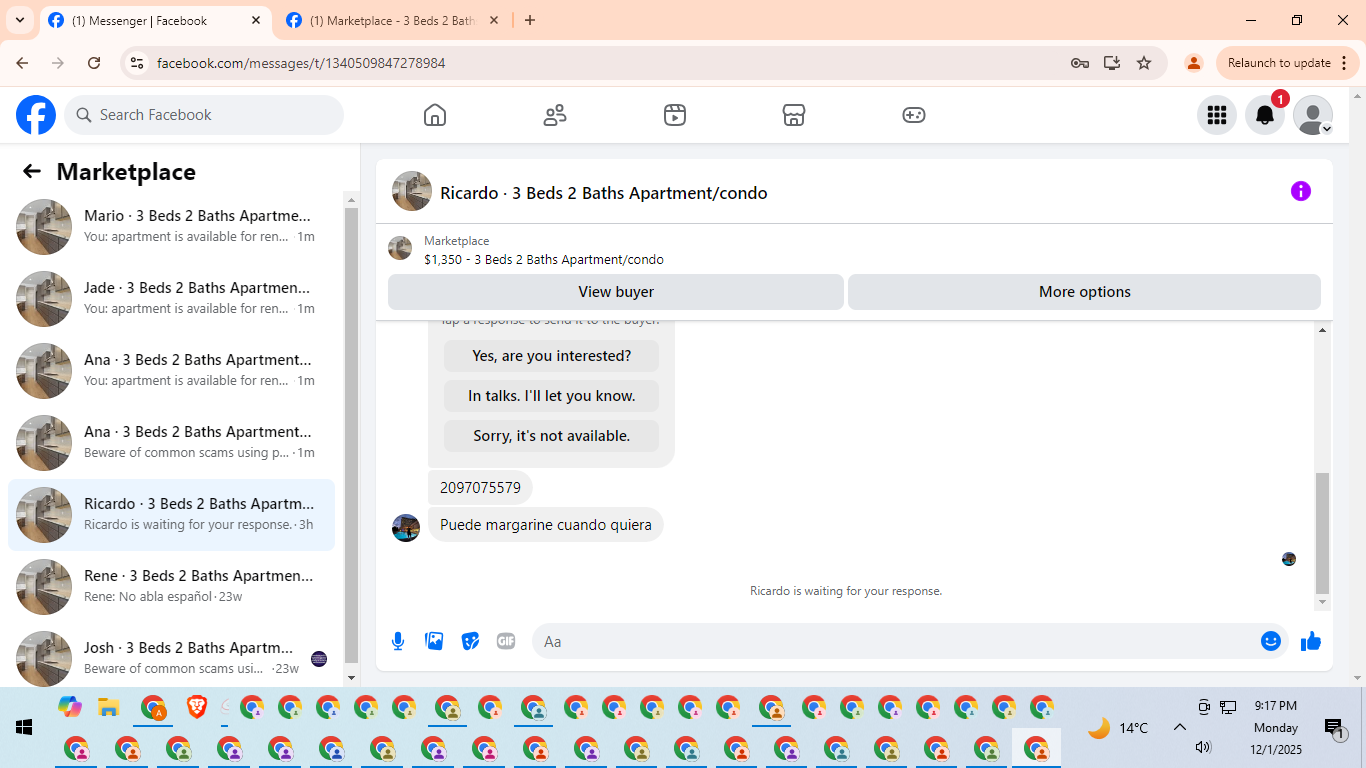The height and width of the screenshot is (768, 1366).
Task: Open the Chrome profile avatar
Action: 1193,63
